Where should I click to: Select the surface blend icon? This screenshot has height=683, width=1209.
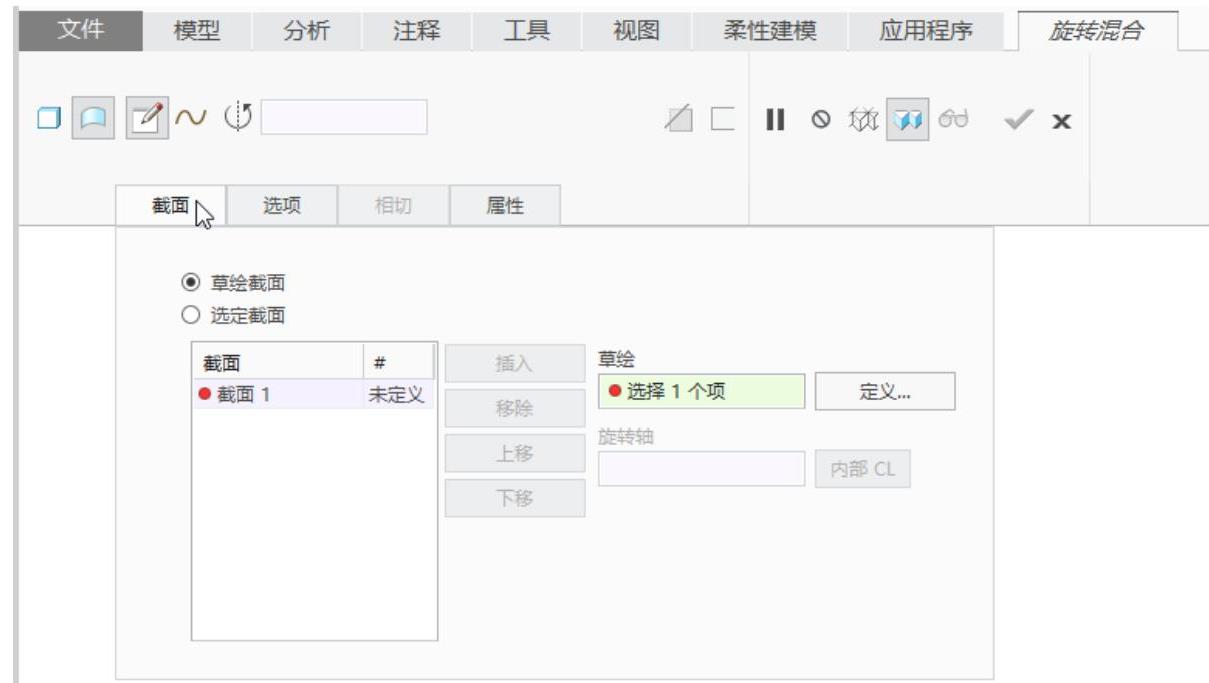(93, 118)
